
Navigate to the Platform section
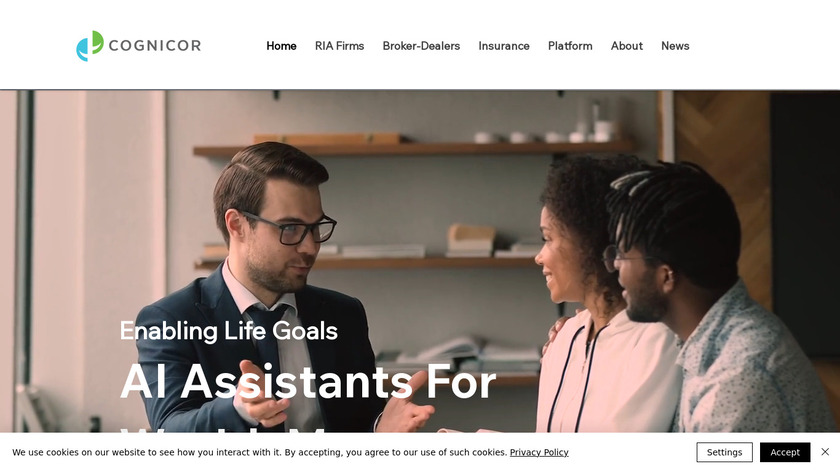570,46
